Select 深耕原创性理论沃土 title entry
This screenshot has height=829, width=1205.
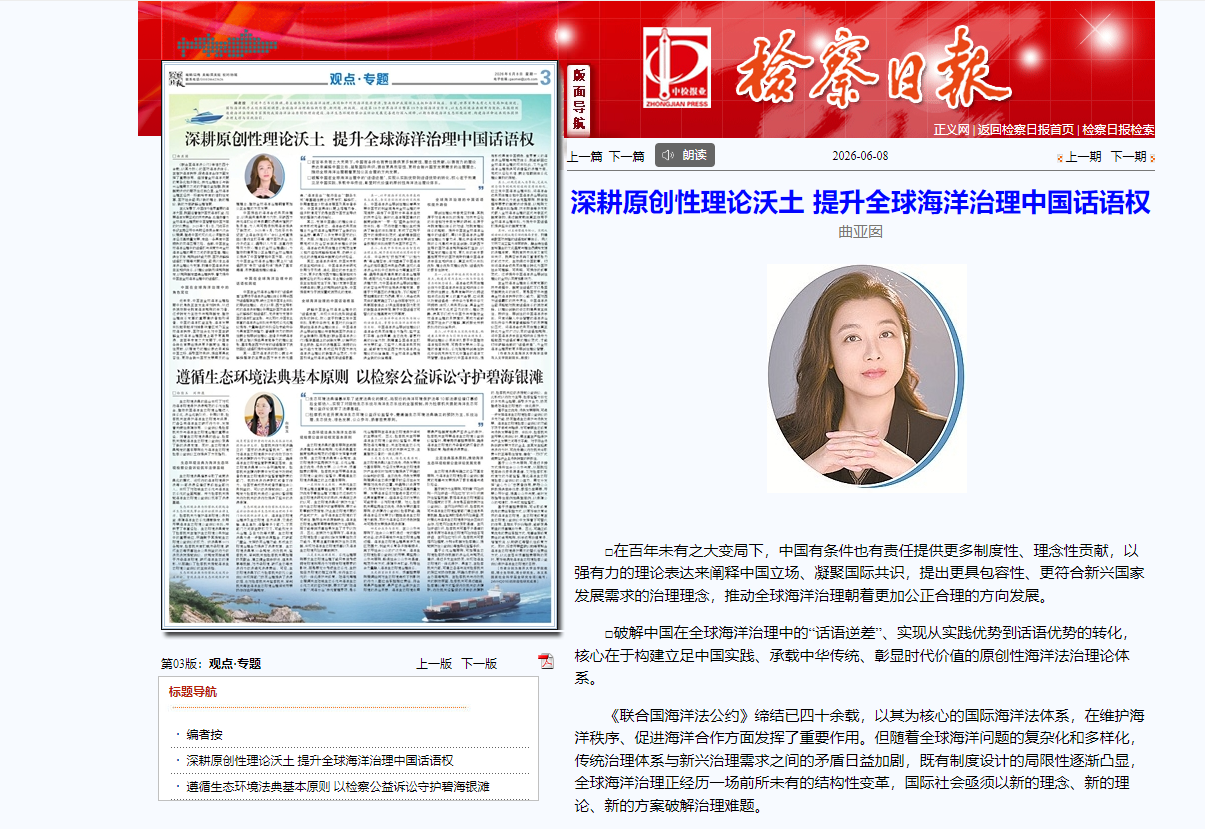[x=320, y=761]
